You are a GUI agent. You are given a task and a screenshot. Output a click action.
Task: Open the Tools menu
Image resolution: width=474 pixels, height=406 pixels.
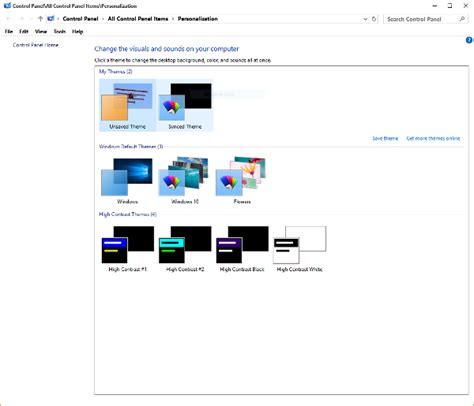(x=60, y=32)
